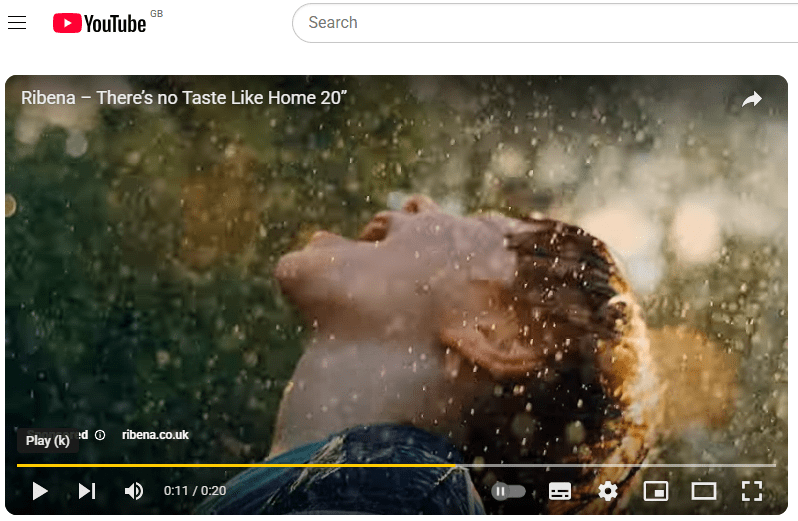This screenshot has width=798, height=521.
Task: Seek to the start of the progress bar
Action: pos(19,465)
